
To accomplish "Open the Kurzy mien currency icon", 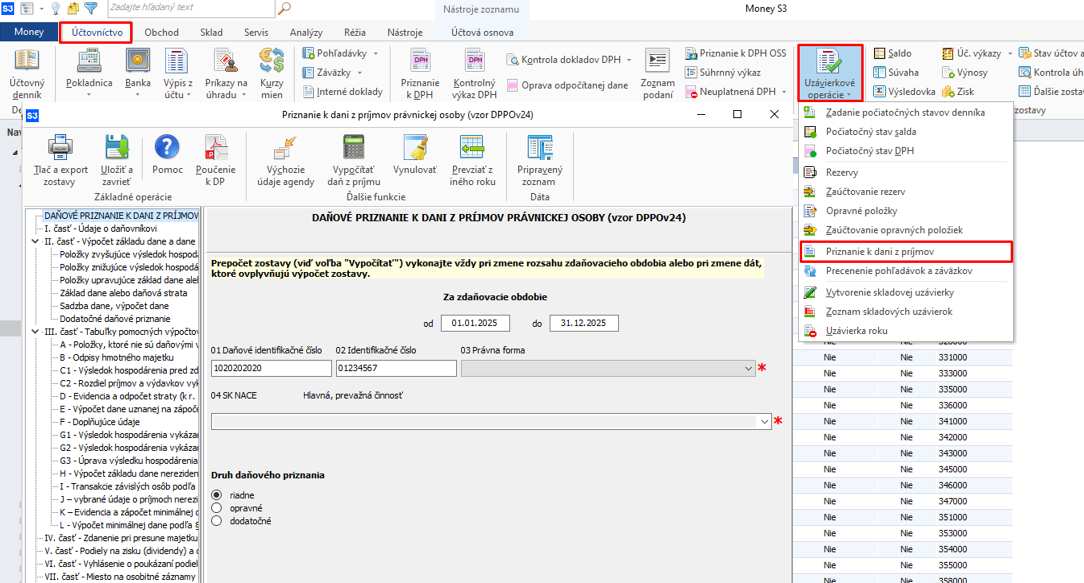I will pos(272,62).
